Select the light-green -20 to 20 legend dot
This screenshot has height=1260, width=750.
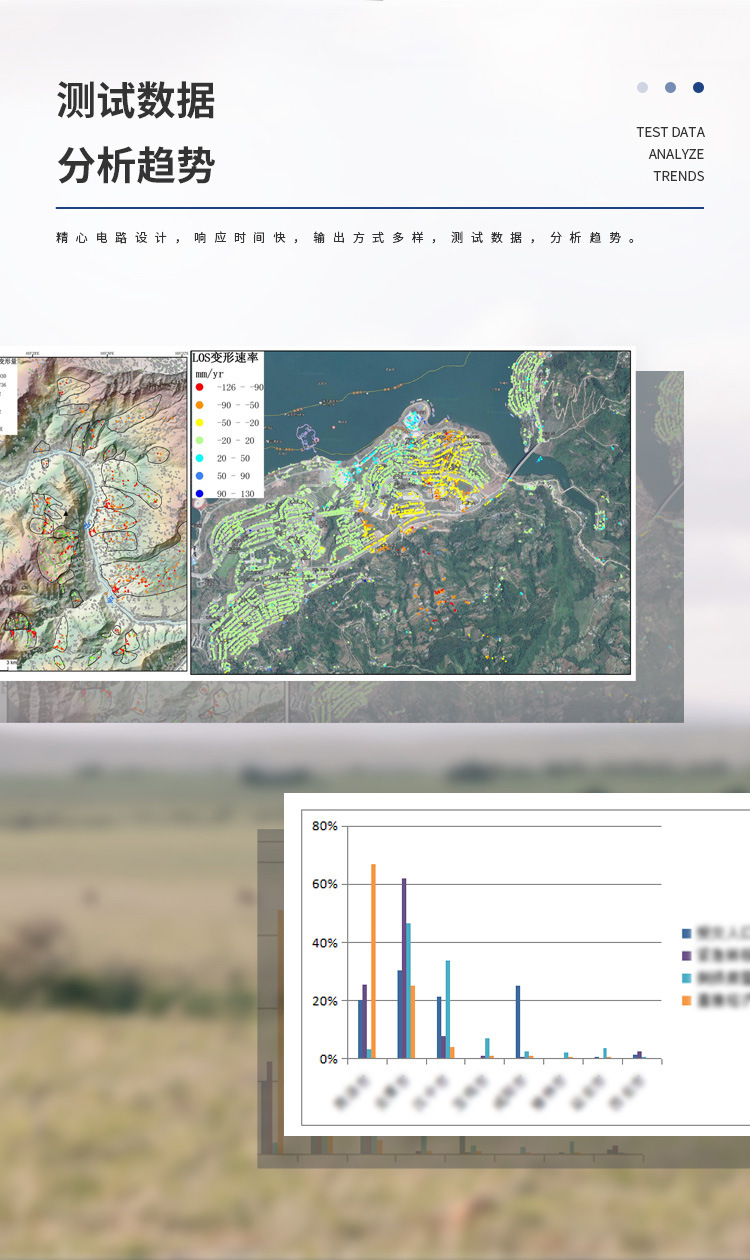[200, 440]
